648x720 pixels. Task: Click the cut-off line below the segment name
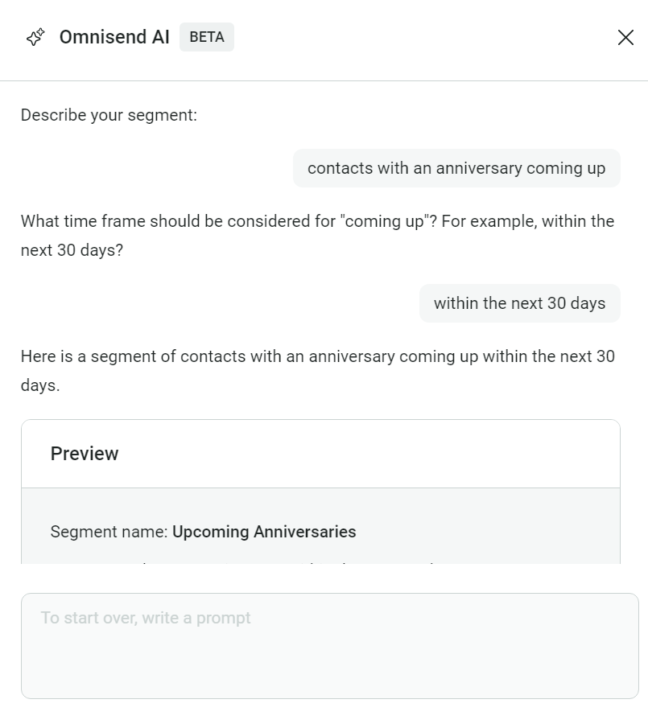tap(250, 563)
